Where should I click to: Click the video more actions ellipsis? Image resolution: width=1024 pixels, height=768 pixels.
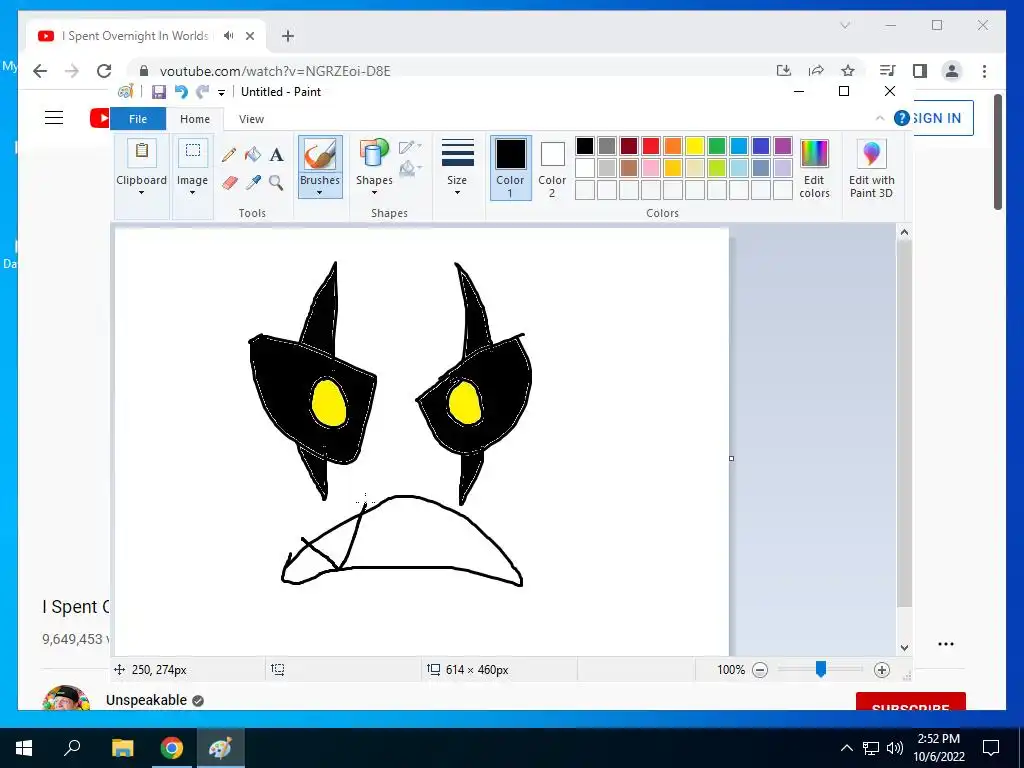click(946, 644)
